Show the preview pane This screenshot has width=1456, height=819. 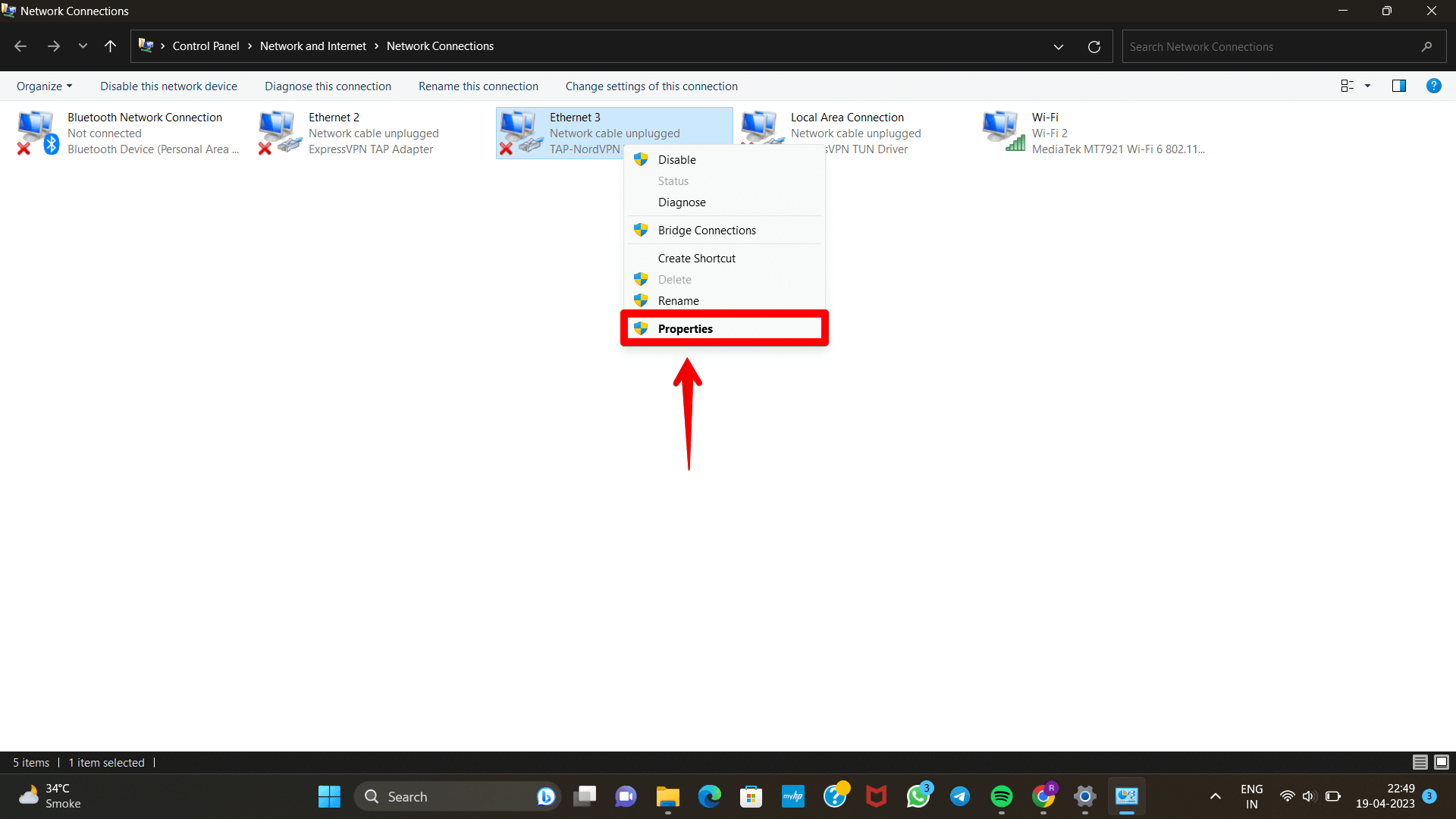pos(1399,86)
